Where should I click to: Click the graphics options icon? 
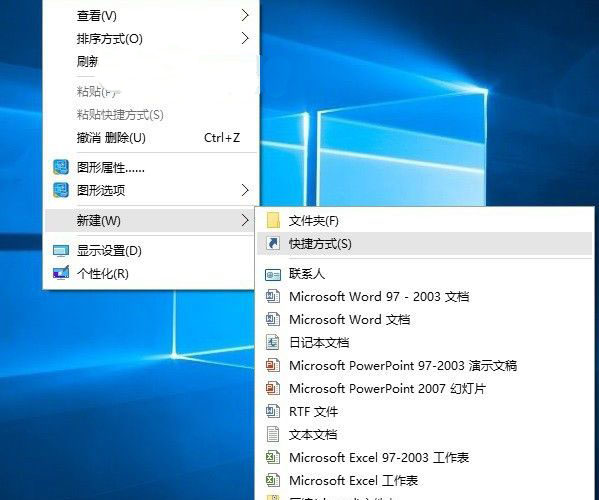[61, 190]
